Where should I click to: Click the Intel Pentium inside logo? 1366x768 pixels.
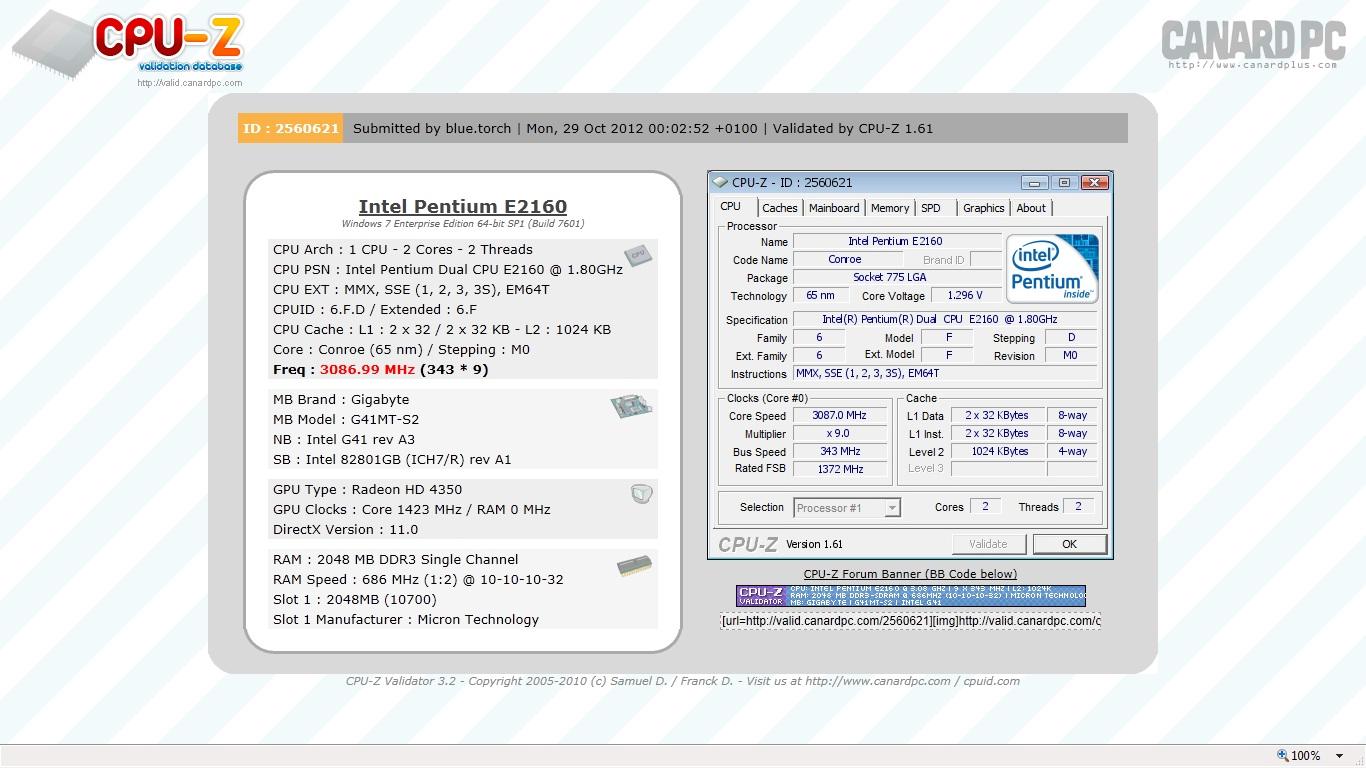(1052, 268)
